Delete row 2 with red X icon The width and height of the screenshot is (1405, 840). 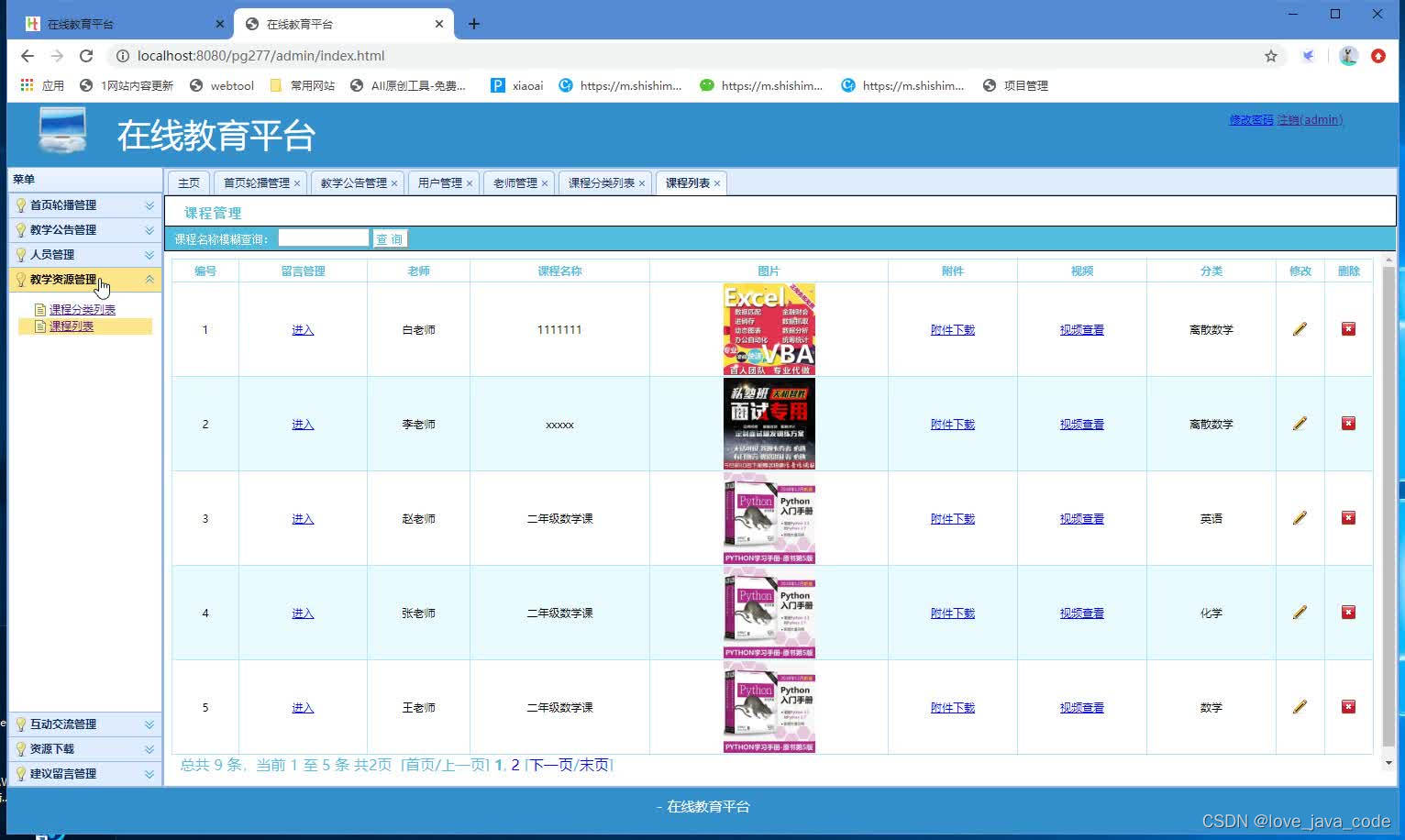point(1348,423)
